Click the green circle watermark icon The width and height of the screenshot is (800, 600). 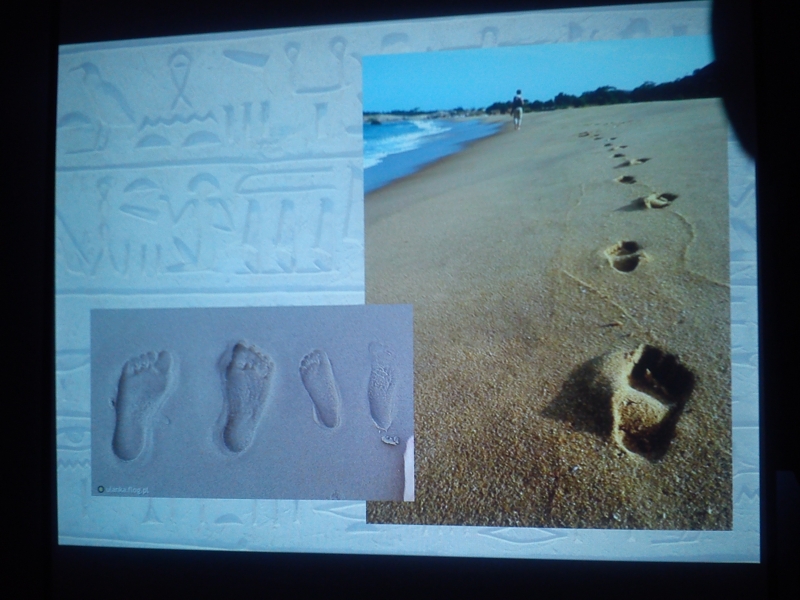pos(101,489)
